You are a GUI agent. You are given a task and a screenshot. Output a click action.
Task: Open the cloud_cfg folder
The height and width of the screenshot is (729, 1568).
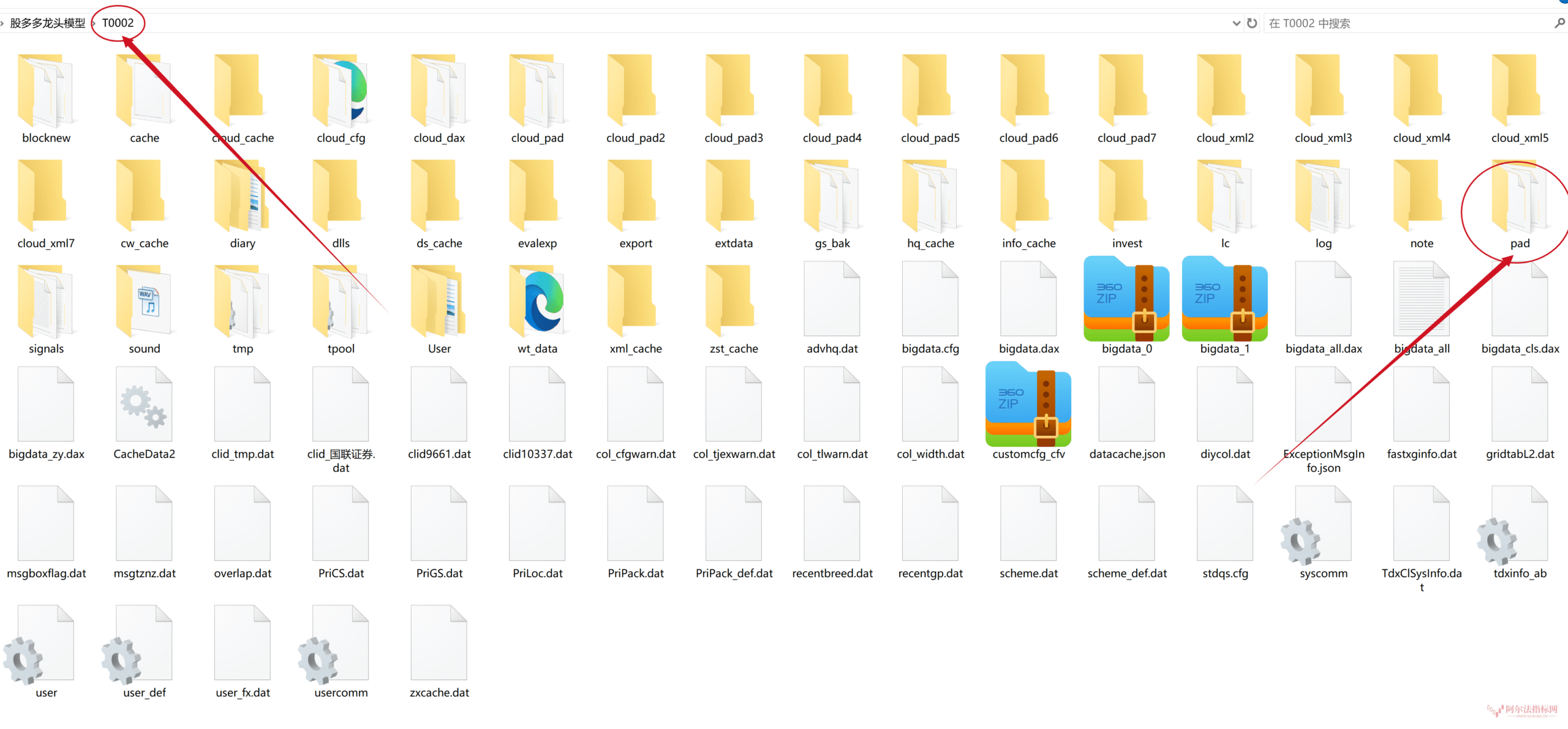[341, 92]
